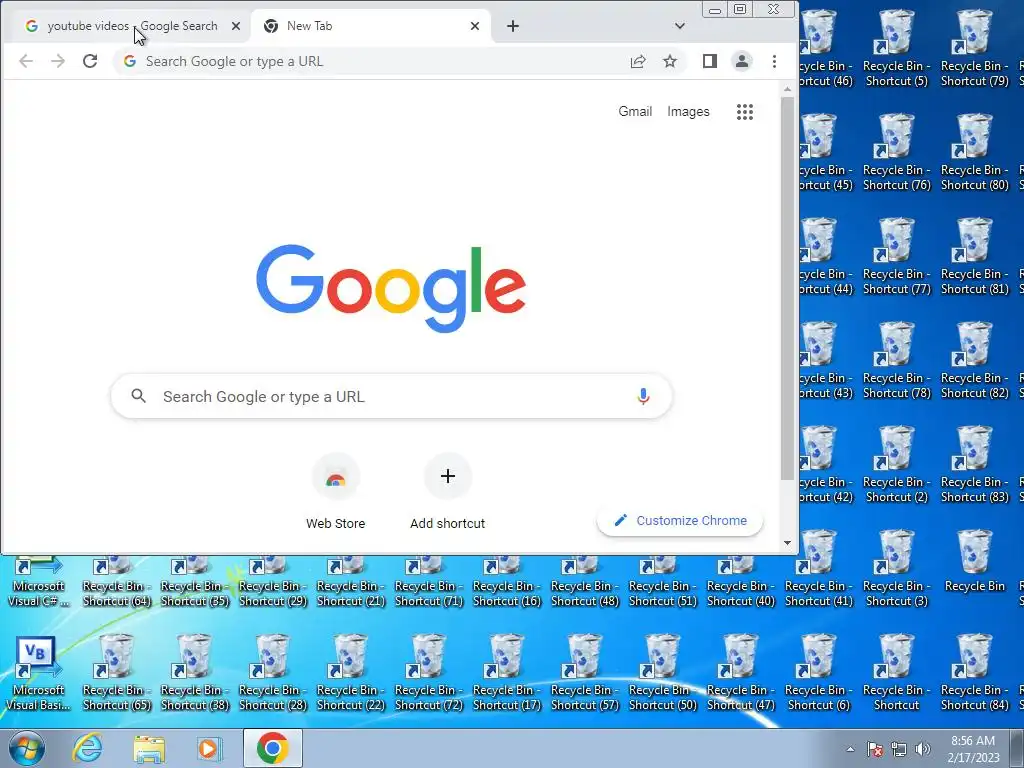Open the Windows Start button
This screenshot has width=1024, height=768.
27,748
